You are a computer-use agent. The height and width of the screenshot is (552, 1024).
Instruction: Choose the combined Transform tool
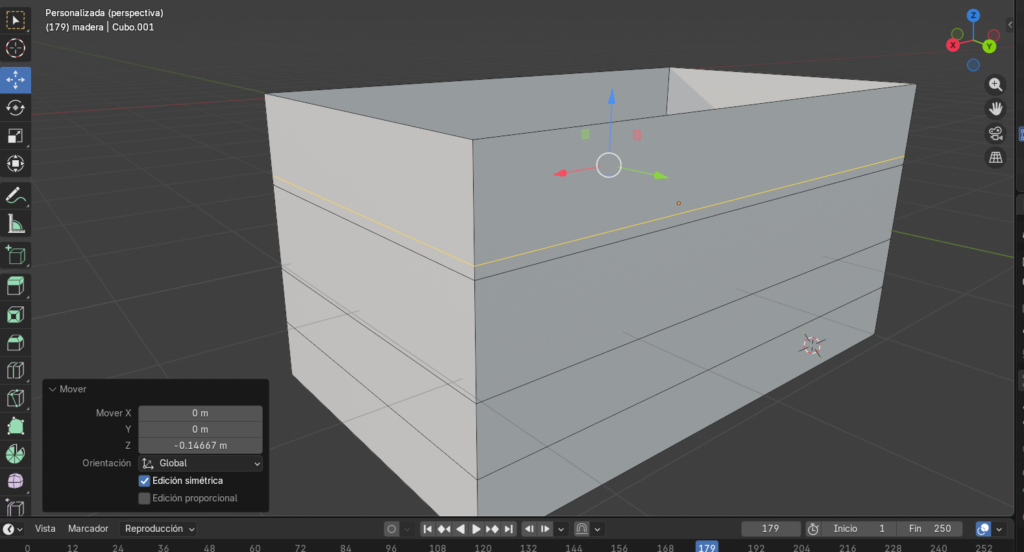(x=15, y=164)
